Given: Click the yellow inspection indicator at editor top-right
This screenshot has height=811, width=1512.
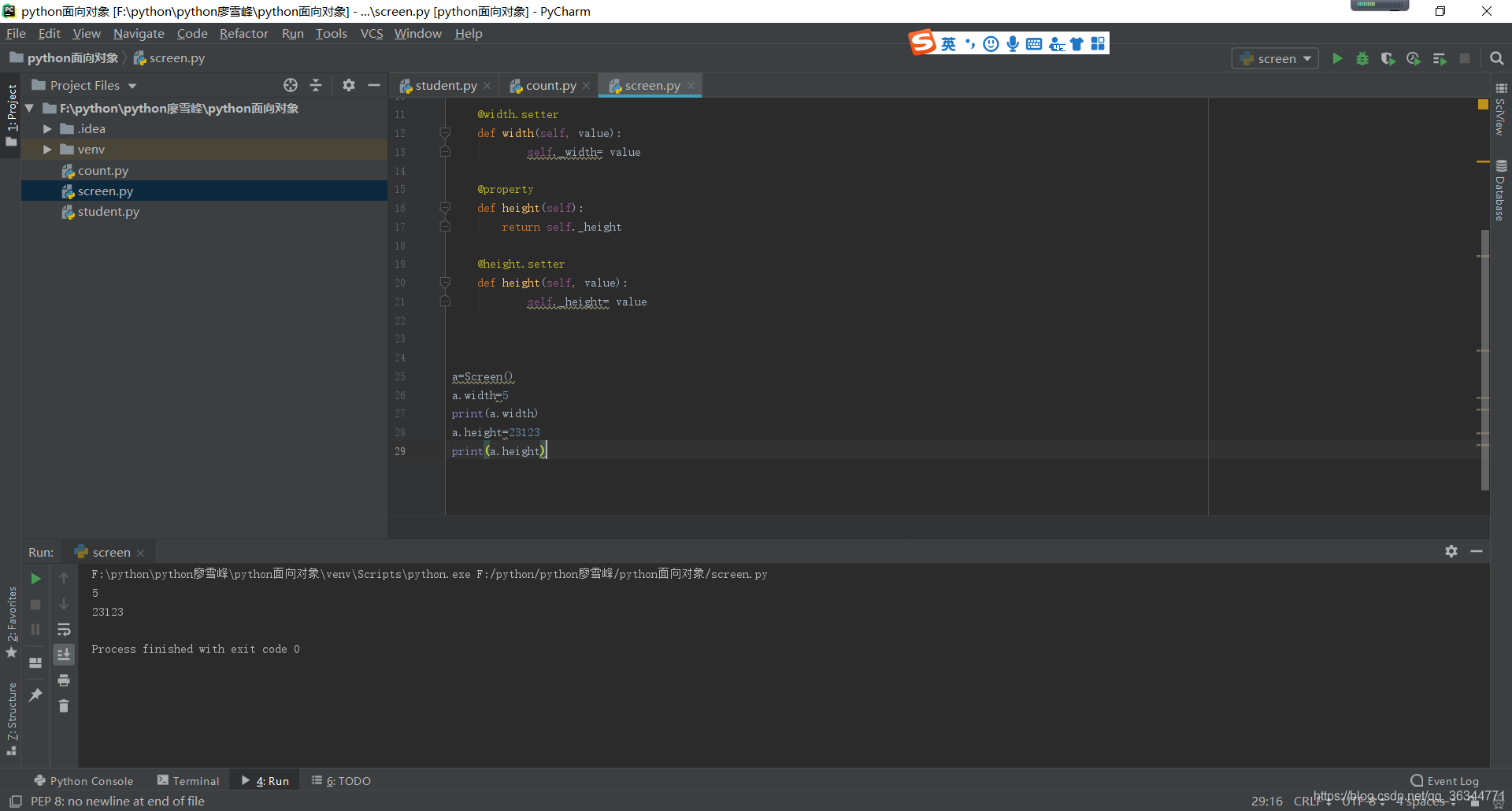Looking at the screenshot, I should pos(1483,105).
